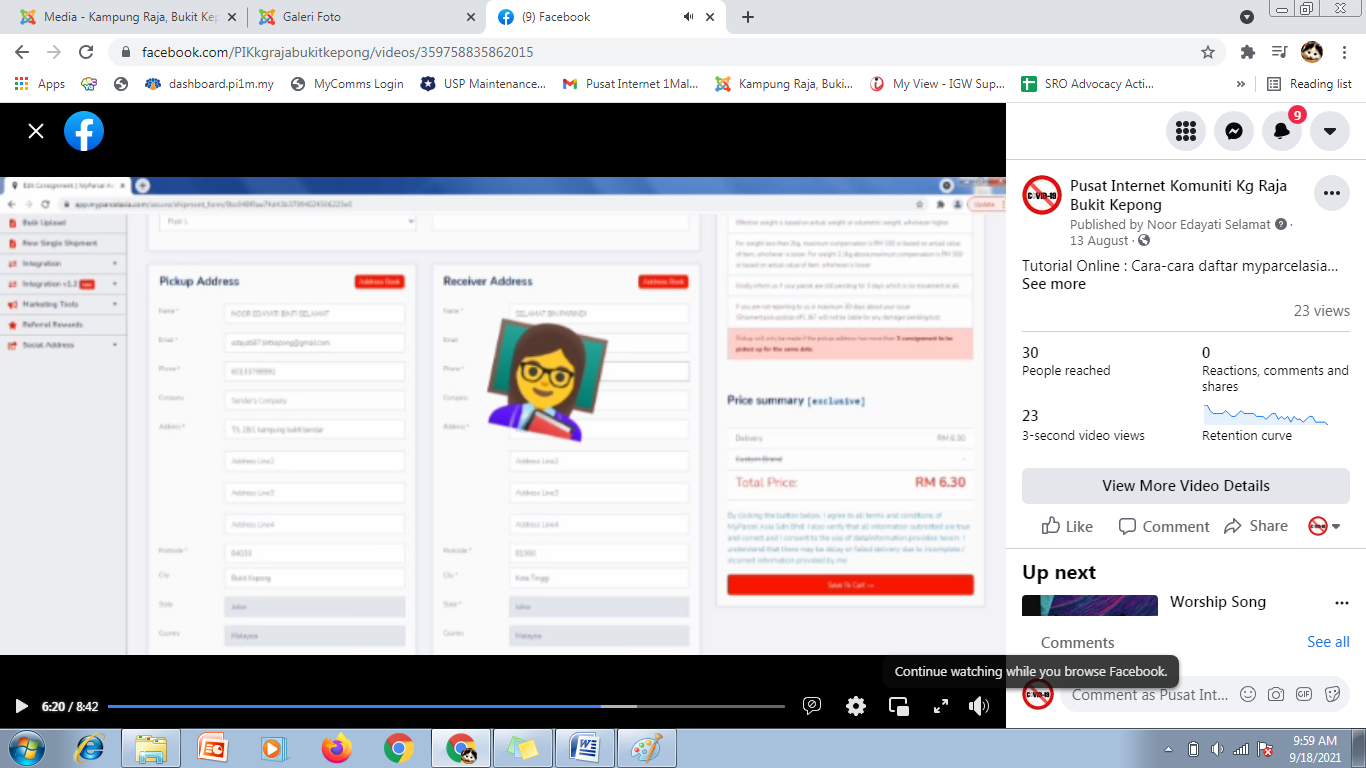Click See more on post description
This screenshot has width=1366, height=768.
point(1053,284)
